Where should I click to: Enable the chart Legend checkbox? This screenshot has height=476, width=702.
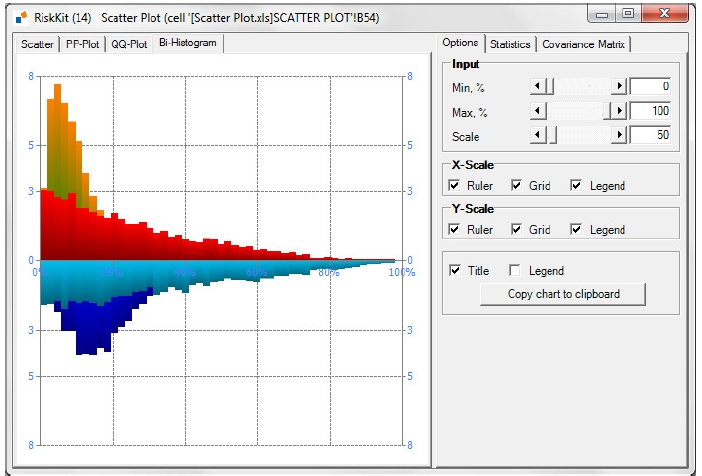[x=515, y=270]
